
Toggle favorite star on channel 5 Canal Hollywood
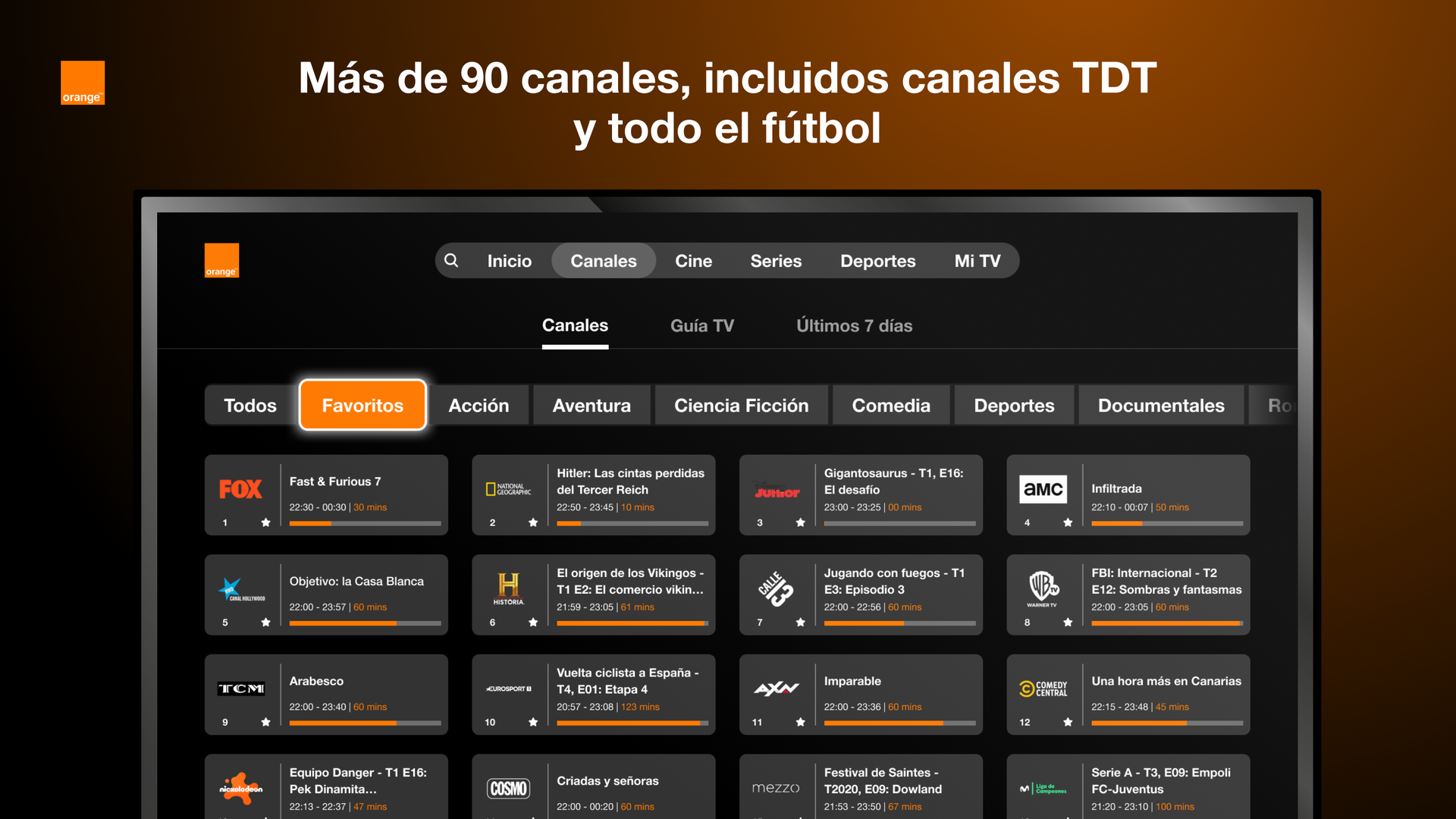265,623
